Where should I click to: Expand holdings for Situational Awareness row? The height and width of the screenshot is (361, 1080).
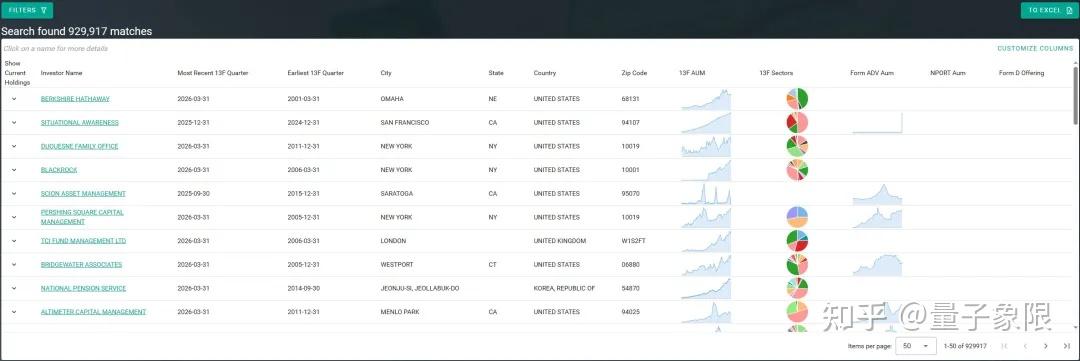click(x=14, y=123)
